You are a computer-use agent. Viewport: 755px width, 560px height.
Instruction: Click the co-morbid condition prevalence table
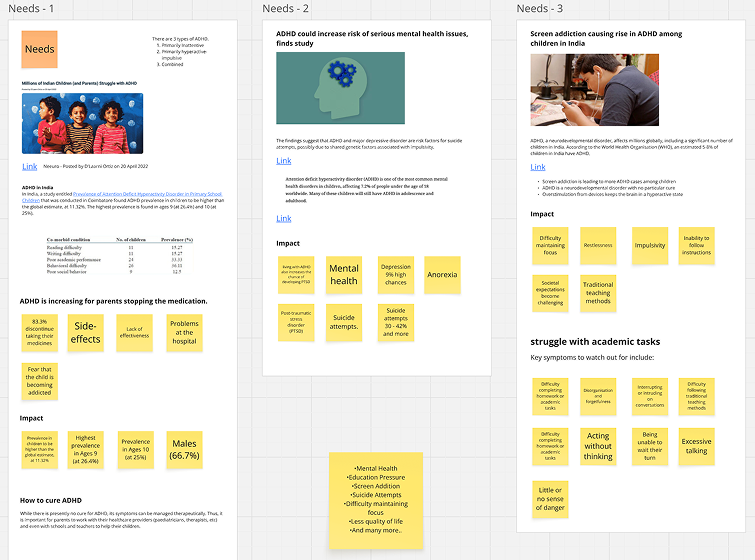[x=120, y=257]
